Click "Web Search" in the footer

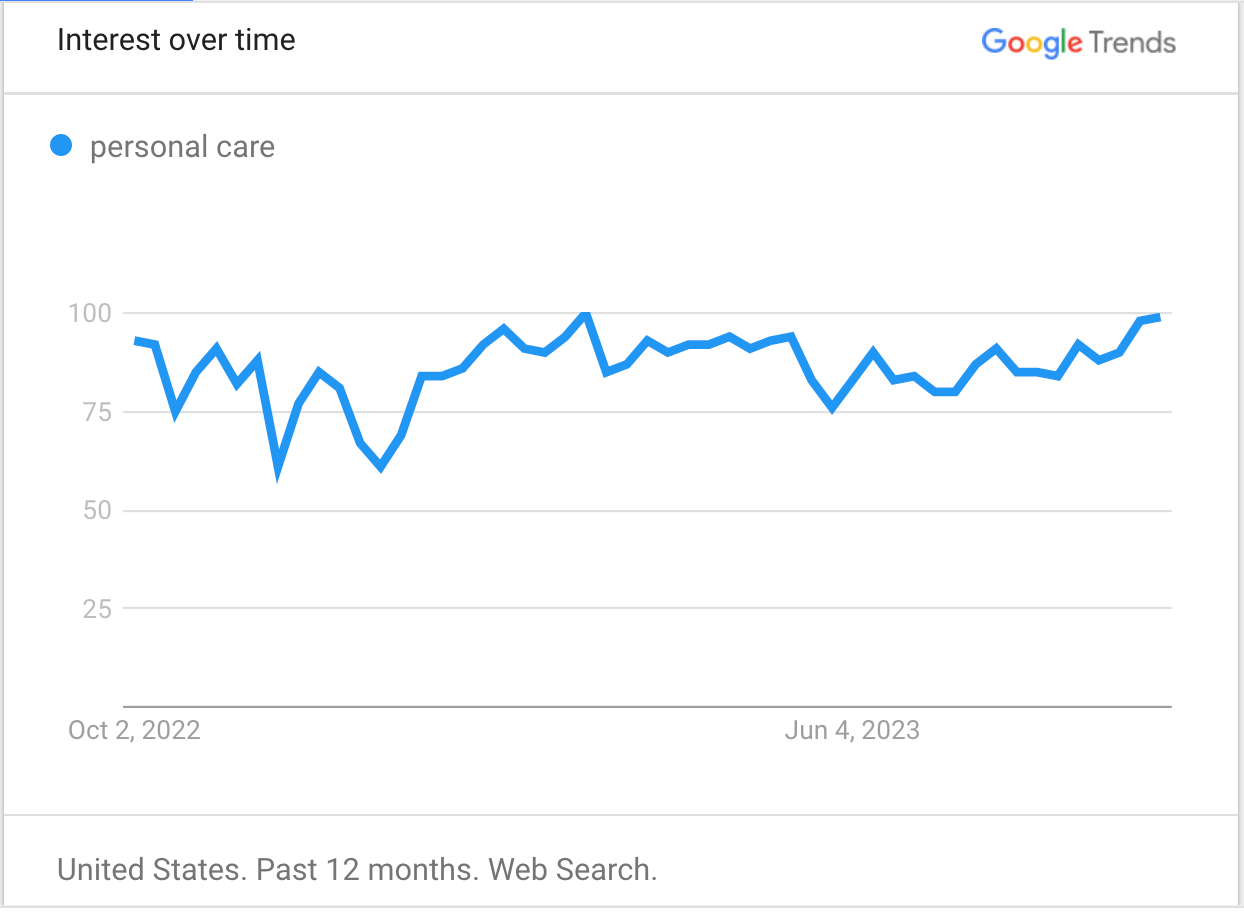(x=571, y=869)
